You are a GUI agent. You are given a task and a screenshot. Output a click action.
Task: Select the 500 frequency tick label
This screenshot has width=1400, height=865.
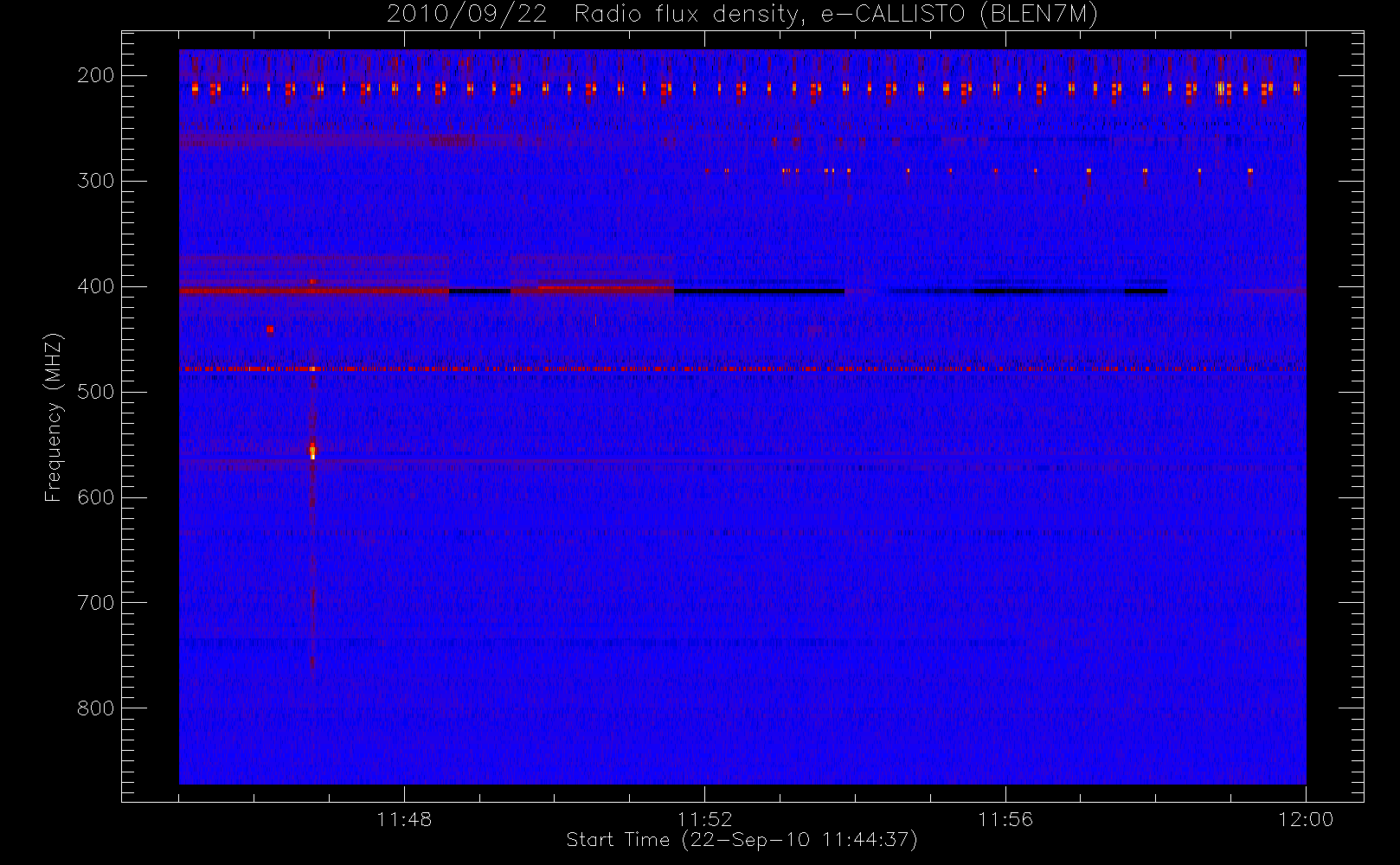95,392
